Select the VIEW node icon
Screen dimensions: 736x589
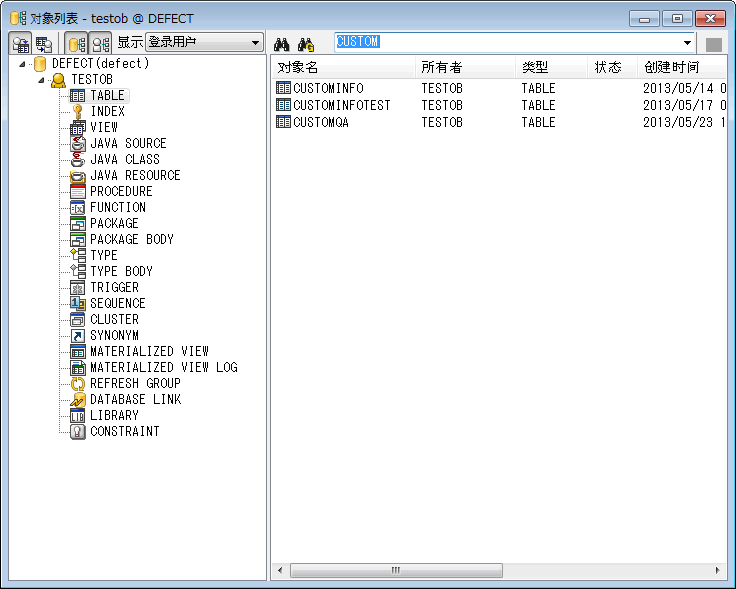[77, 128]
